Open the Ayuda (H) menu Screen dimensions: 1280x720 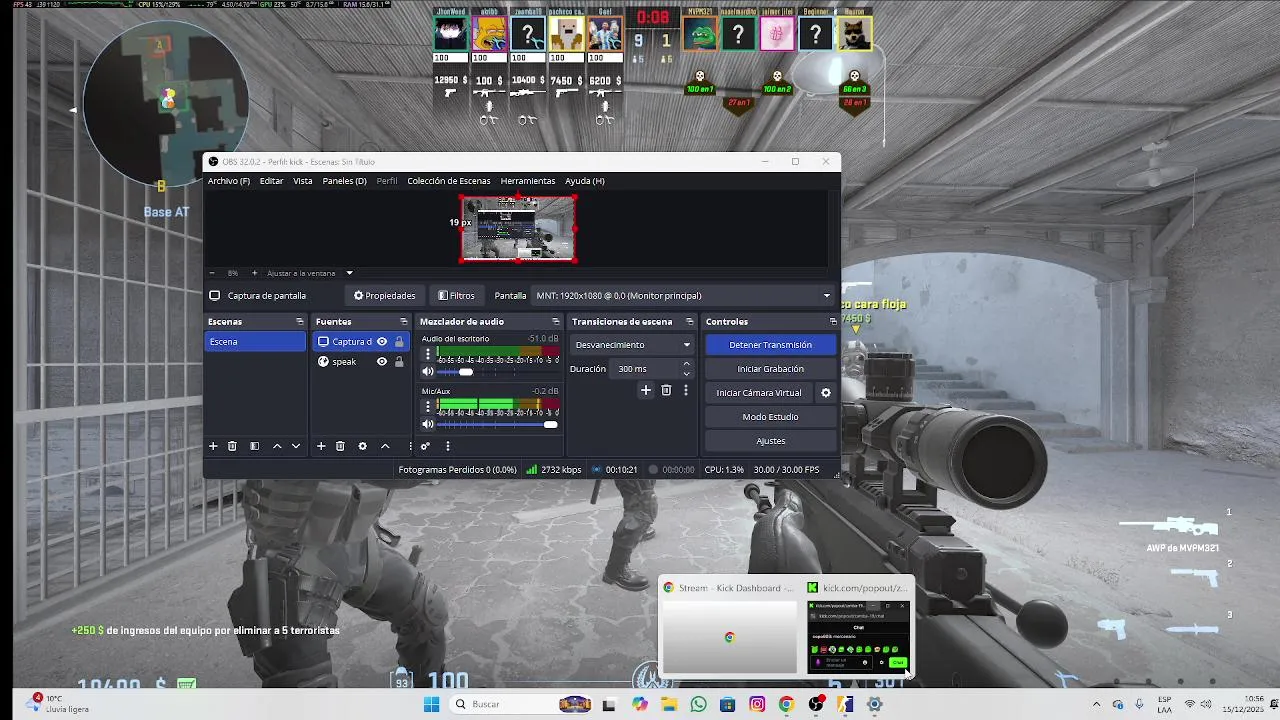585,181
